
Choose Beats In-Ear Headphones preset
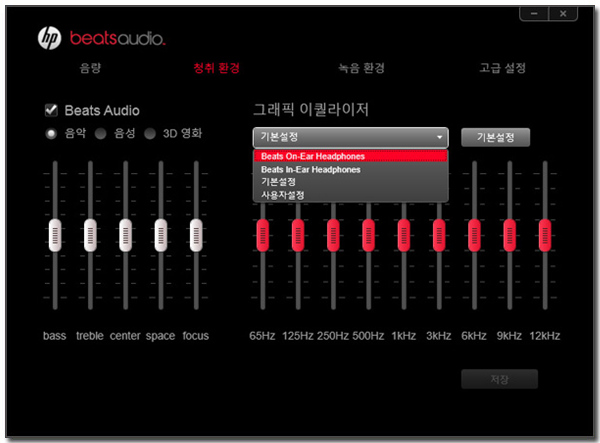click(351, 169)
